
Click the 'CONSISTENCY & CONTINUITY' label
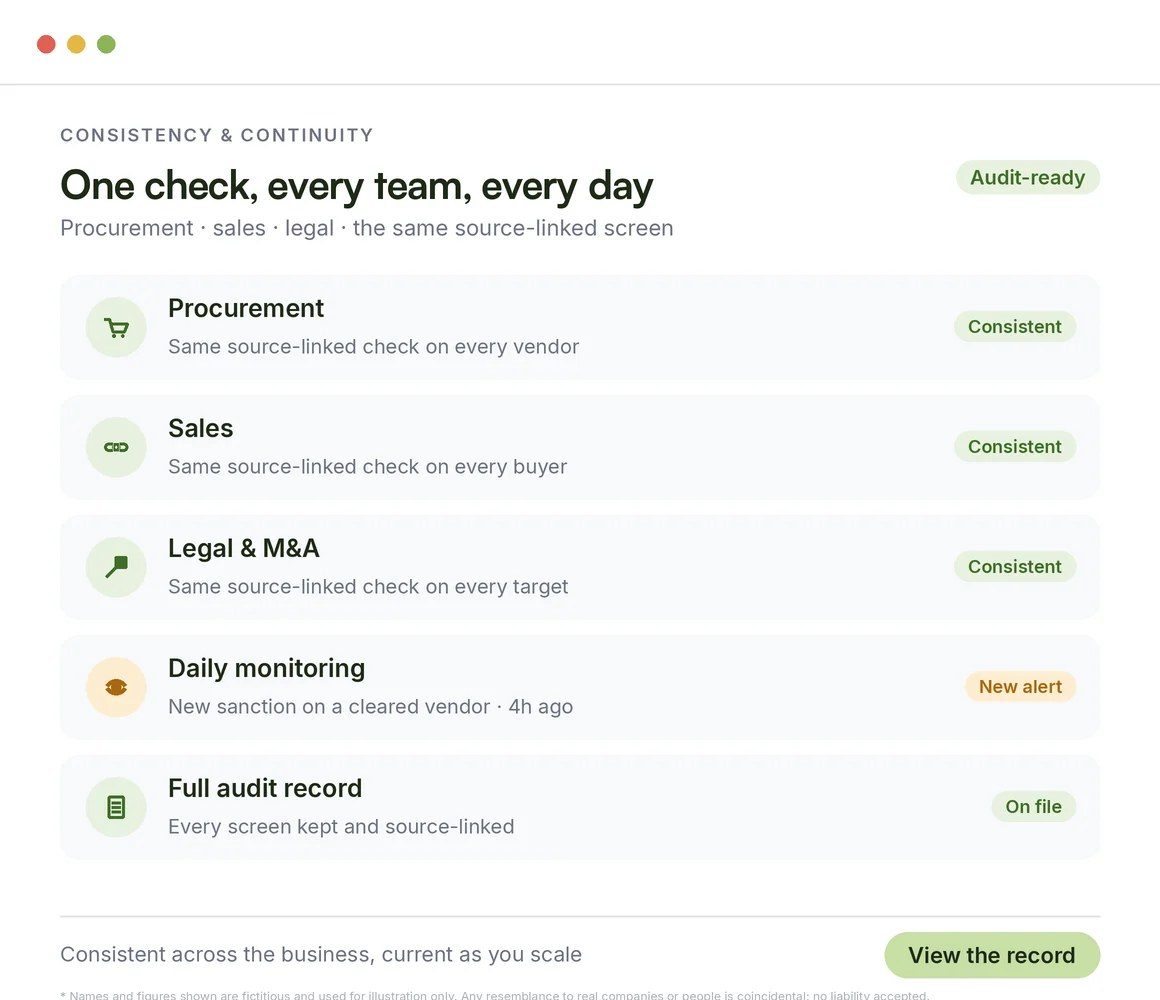pyautogui.click(x=217, y=135)
